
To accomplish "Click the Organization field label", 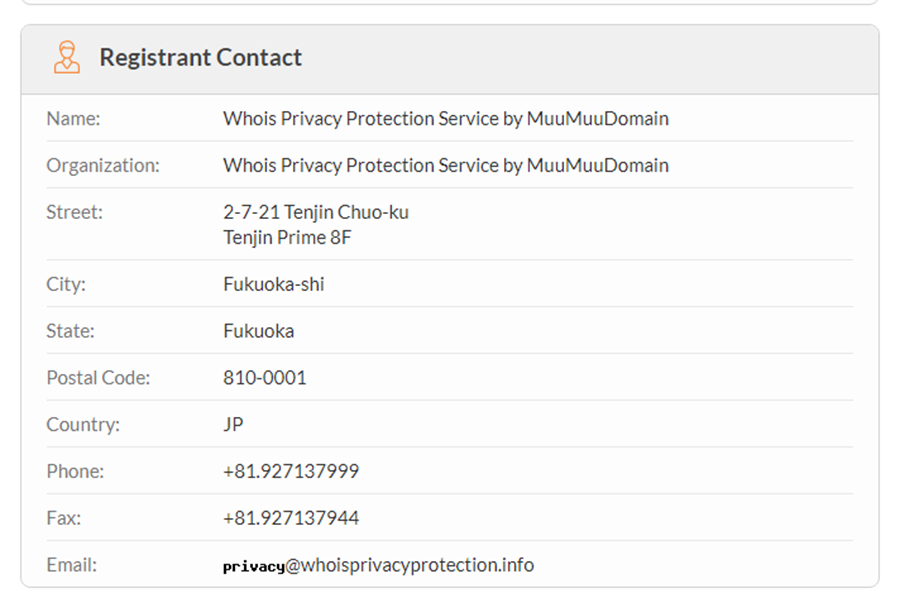I will pos(103,165).
